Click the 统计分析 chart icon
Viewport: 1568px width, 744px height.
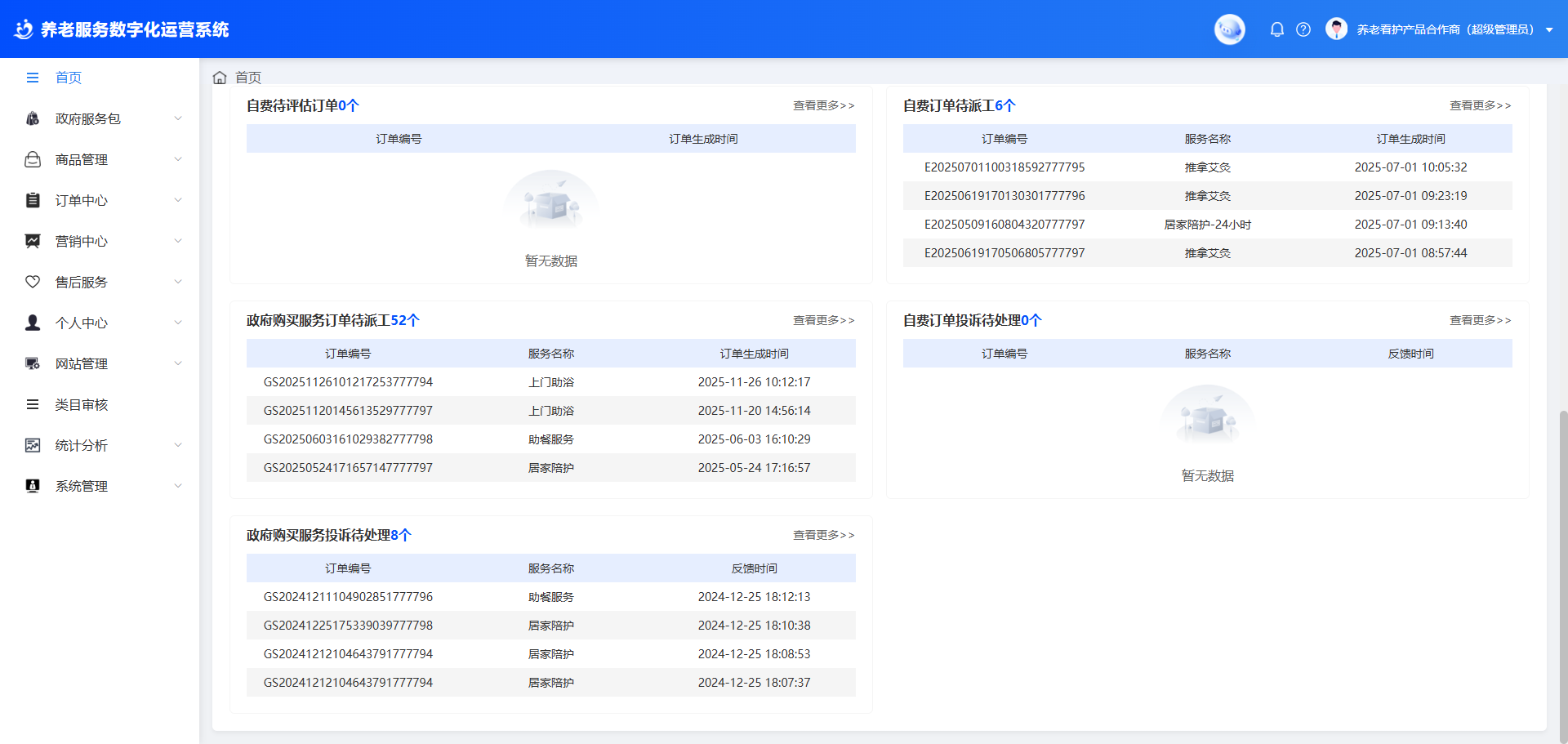(x=33, y=445)
